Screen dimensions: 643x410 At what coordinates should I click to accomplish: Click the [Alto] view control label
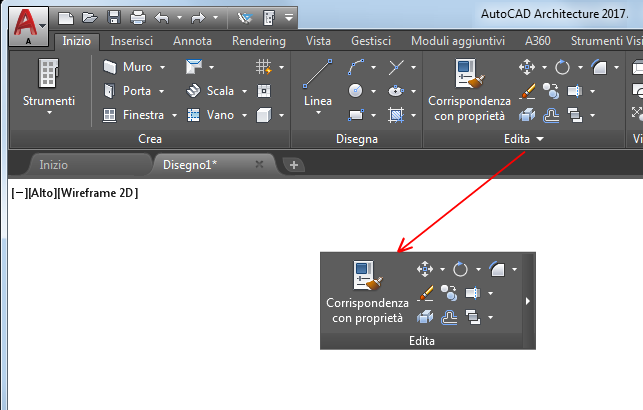click(x=42, y=193)
